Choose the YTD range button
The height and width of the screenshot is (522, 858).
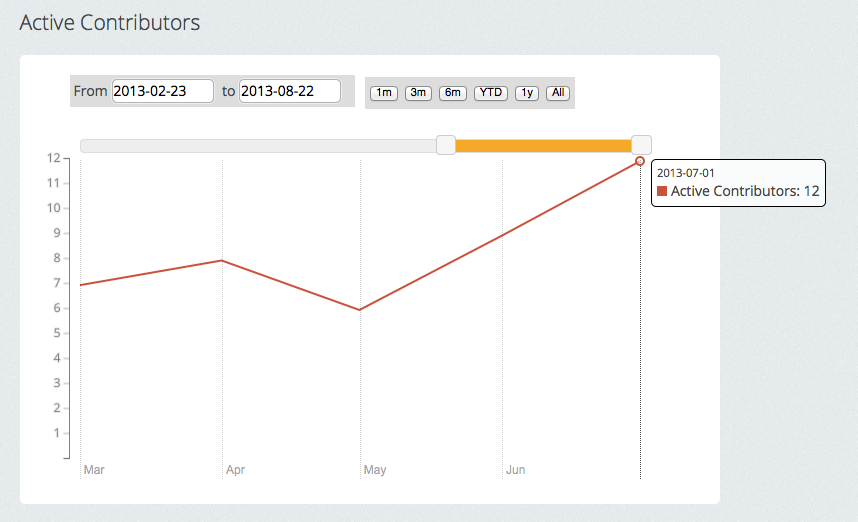tap(491, 92)
